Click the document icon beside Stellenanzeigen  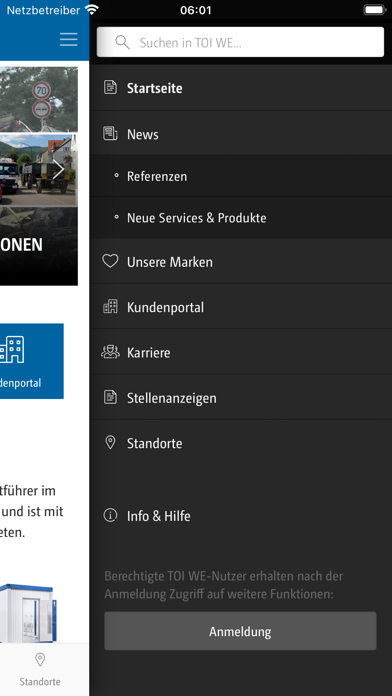tap(110, 397)
